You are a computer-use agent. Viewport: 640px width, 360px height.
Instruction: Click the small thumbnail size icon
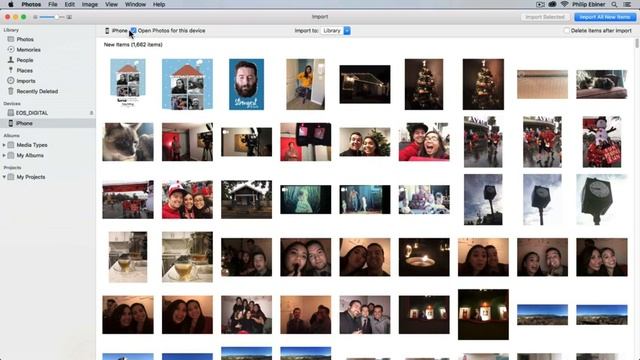tap(36, 17)
